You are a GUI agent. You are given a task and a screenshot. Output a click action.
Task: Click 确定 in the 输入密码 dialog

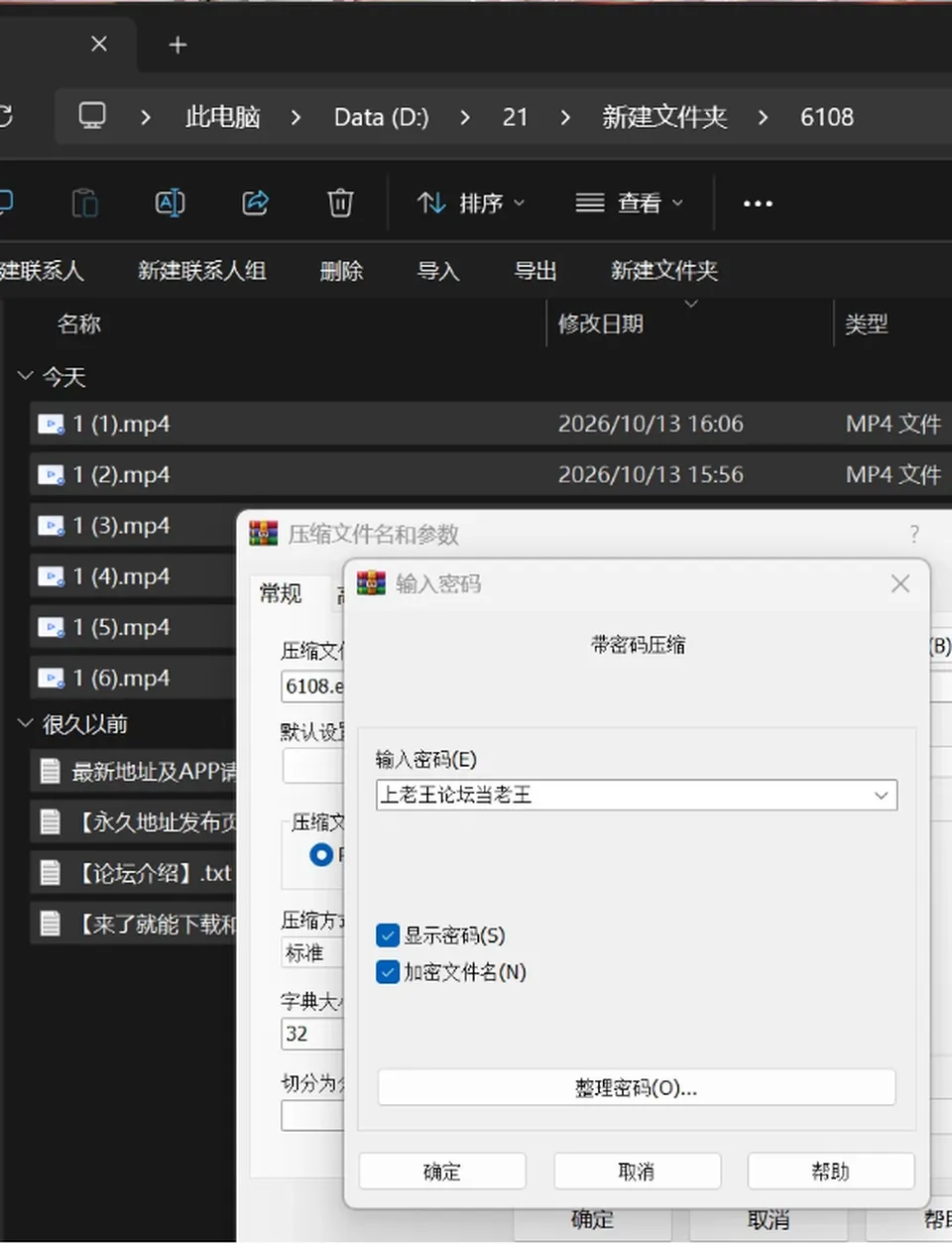442,1172
